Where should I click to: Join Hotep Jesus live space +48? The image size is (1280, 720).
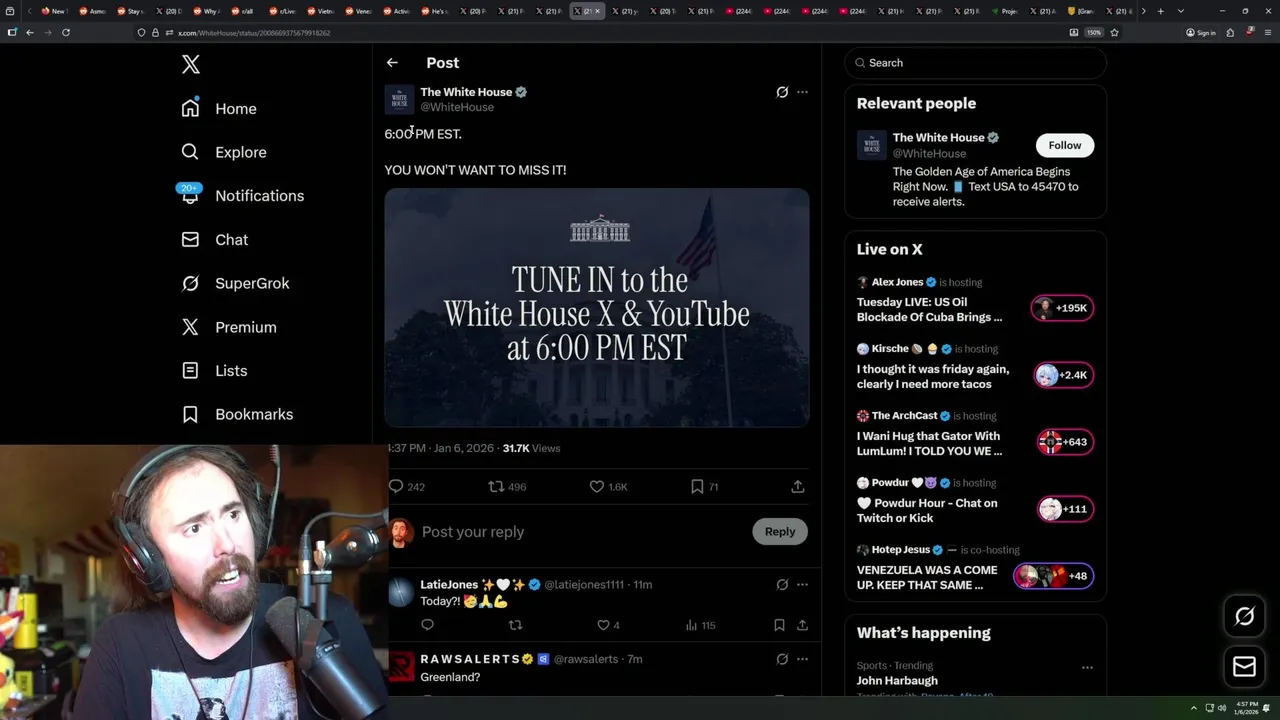(1053, 576)
